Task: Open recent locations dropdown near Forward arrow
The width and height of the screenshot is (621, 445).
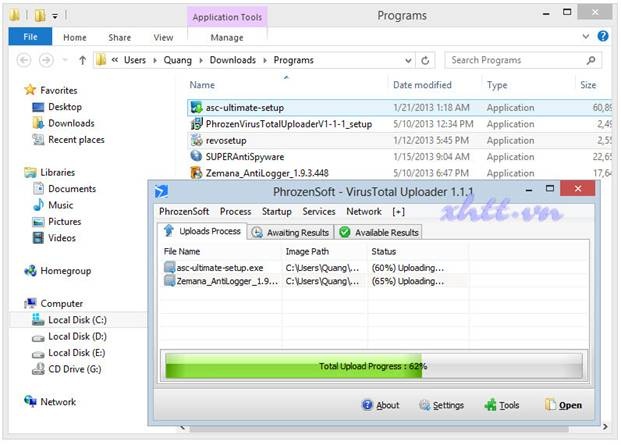Action: pyautogui.click(x=65, y=60)
